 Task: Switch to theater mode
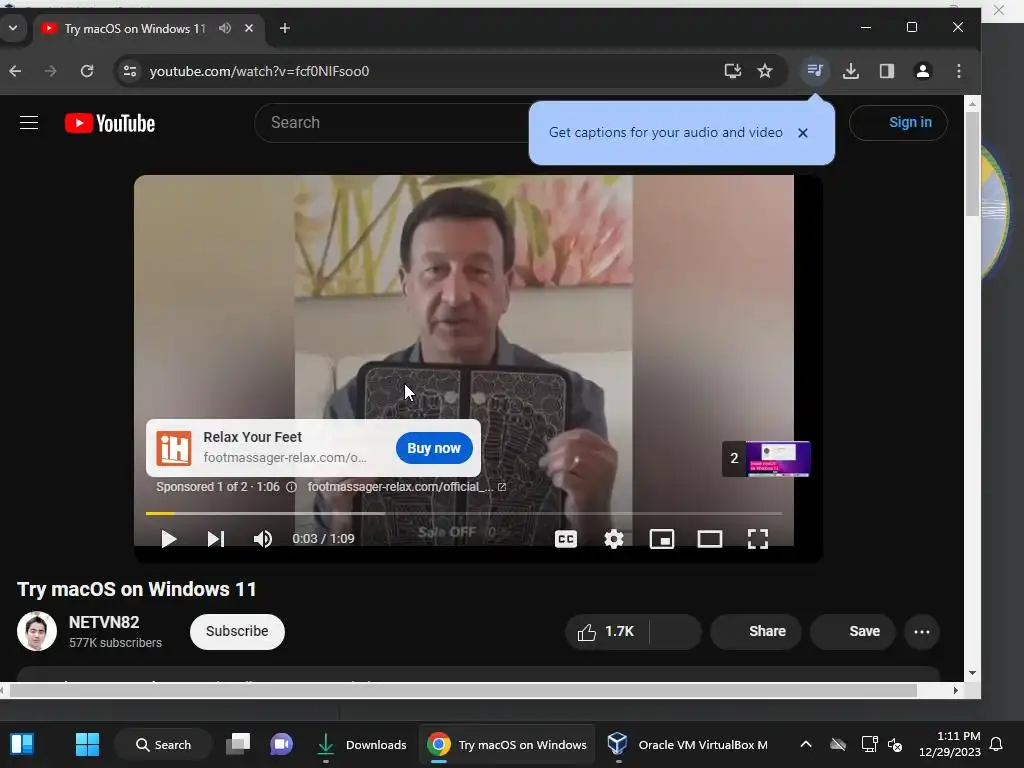(x=710, y=539)
